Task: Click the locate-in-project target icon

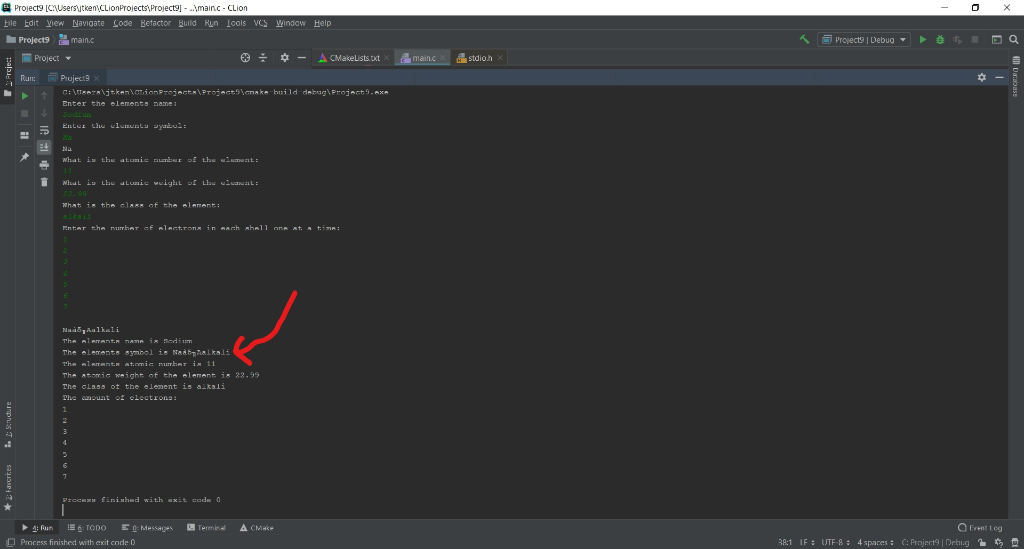Action: 245,57
